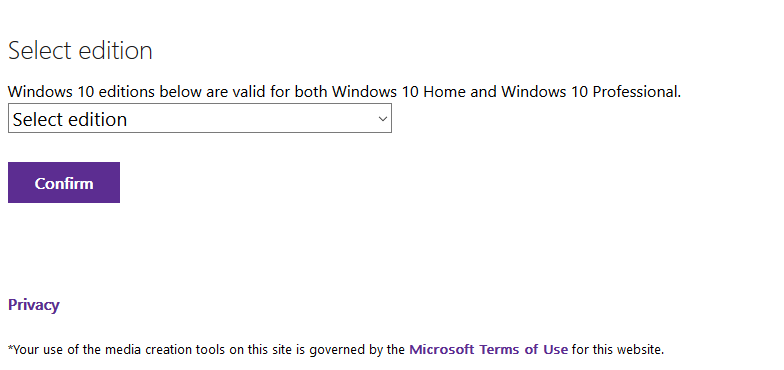Open the Microsoft Terms of Use link
This screenshot has height=370, width=784.
pyautogui.click(x=488, y=349)
